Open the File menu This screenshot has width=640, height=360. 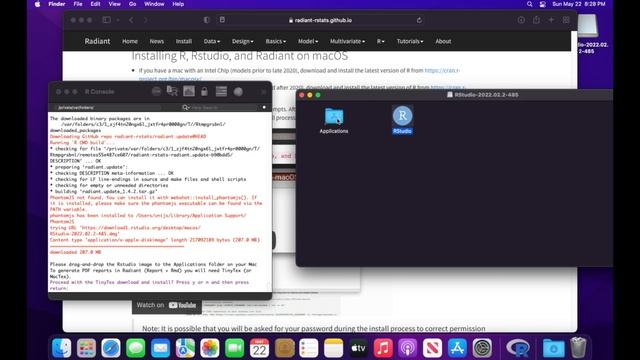click(78, 4)
